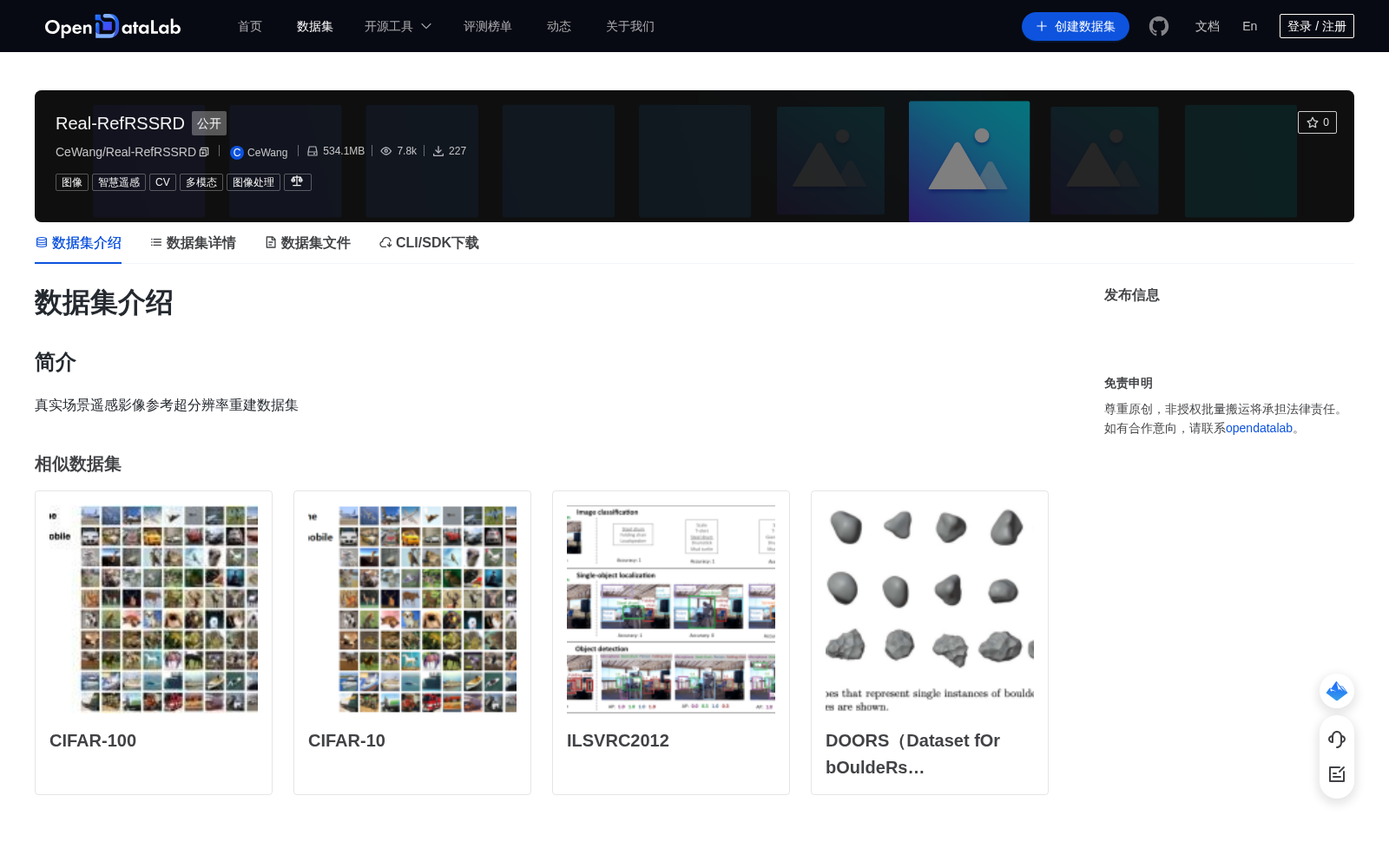Open the feedback edit note icon
Screen dimensions: 1389x868
click(1337, 774)
